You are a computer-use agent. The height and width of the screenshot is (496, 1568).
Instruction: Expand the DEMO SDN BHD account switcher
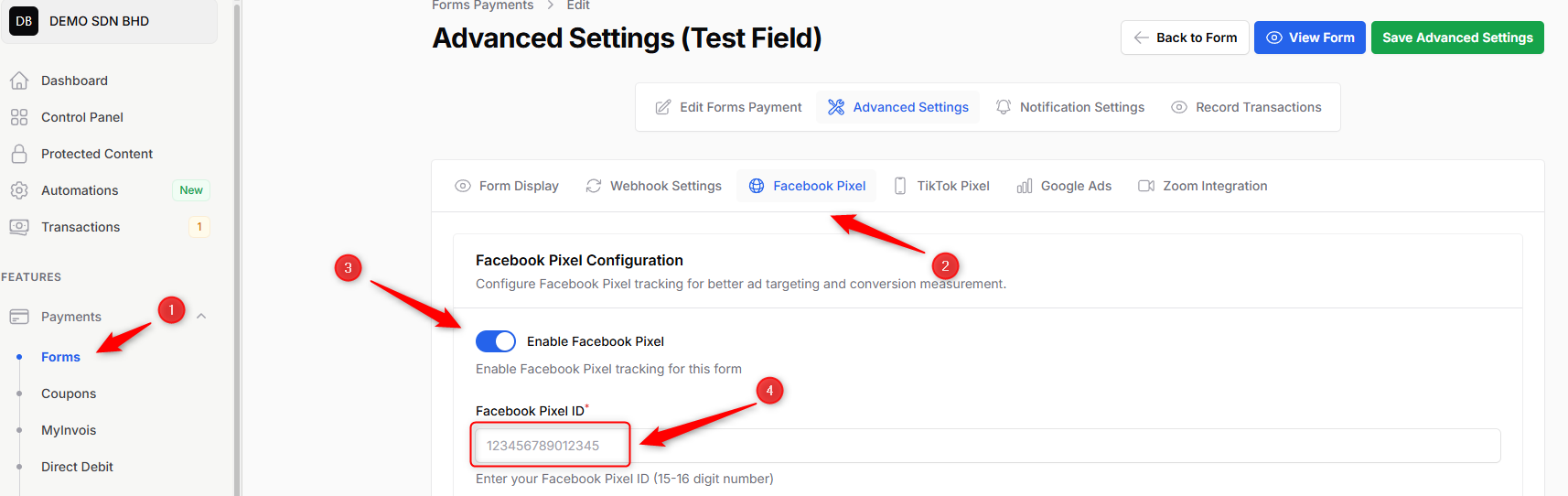pos(110,21)
